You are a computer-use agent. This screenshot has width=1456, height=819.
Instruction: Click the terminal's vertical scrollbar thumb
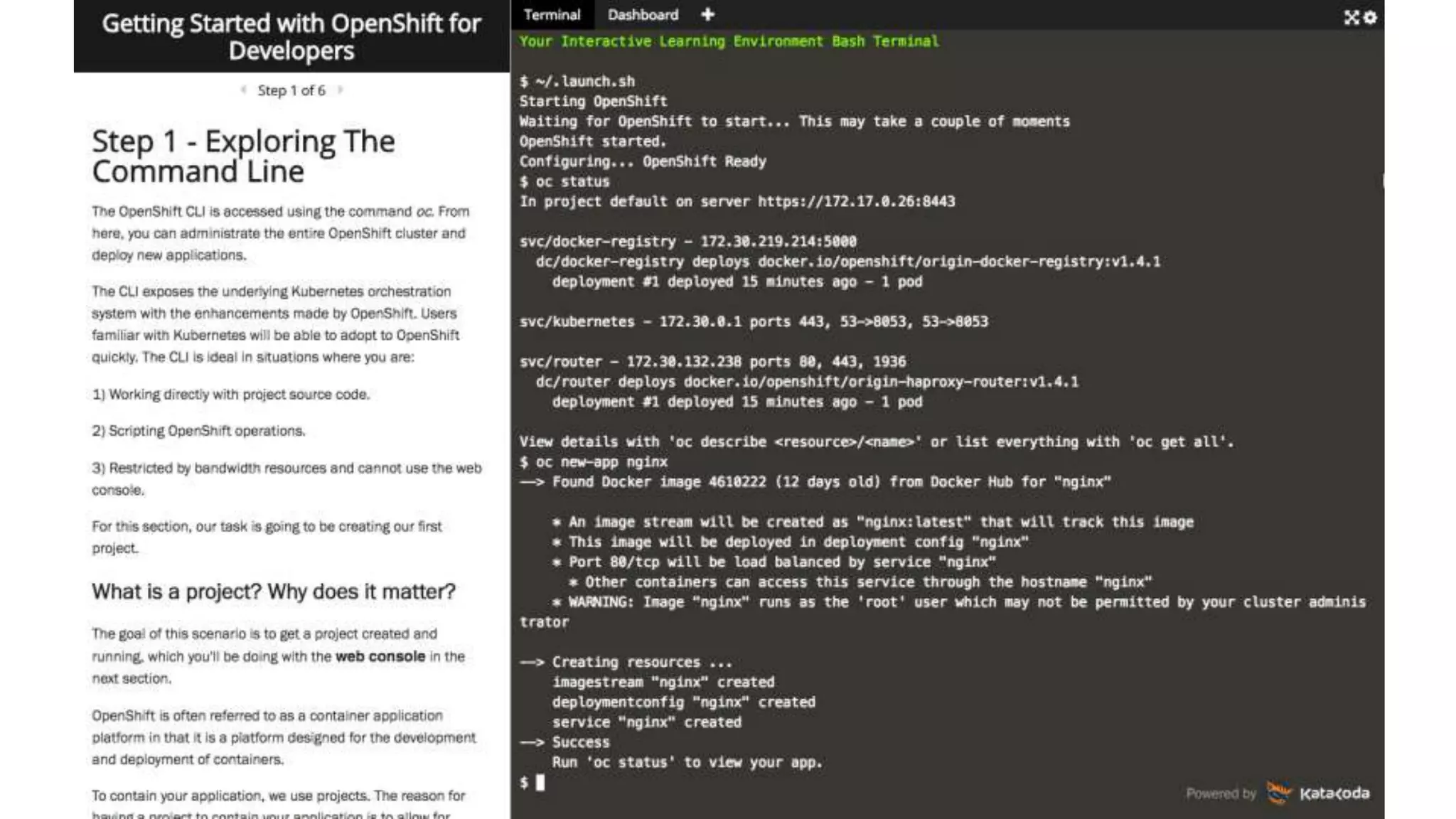[x=1383, y=181]
